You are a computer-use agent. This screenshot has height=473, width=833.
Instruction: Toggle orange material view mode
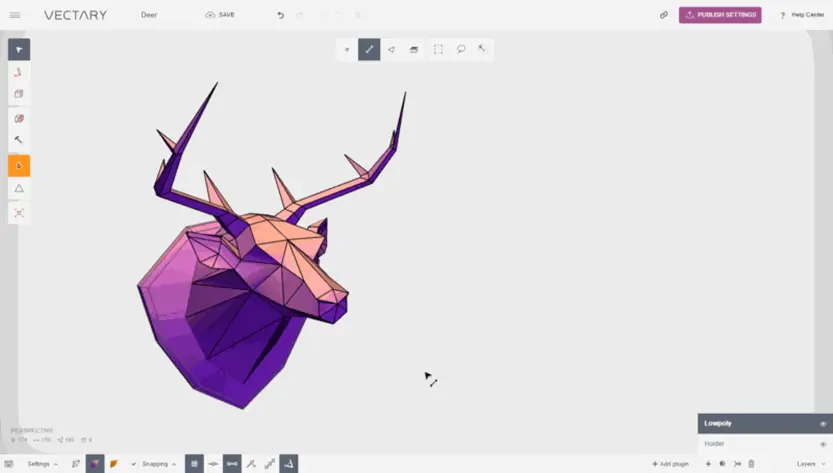tap(114, 464)
